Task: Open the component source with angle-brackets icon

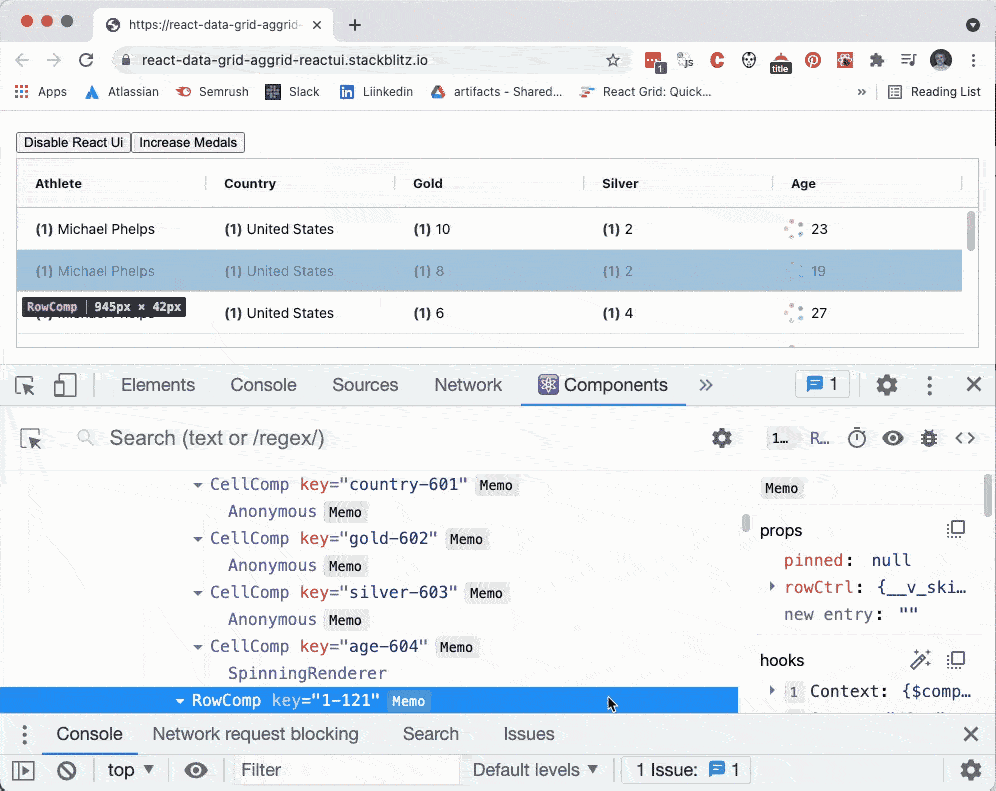Action: pyautogui.click(x=965, y=438)
